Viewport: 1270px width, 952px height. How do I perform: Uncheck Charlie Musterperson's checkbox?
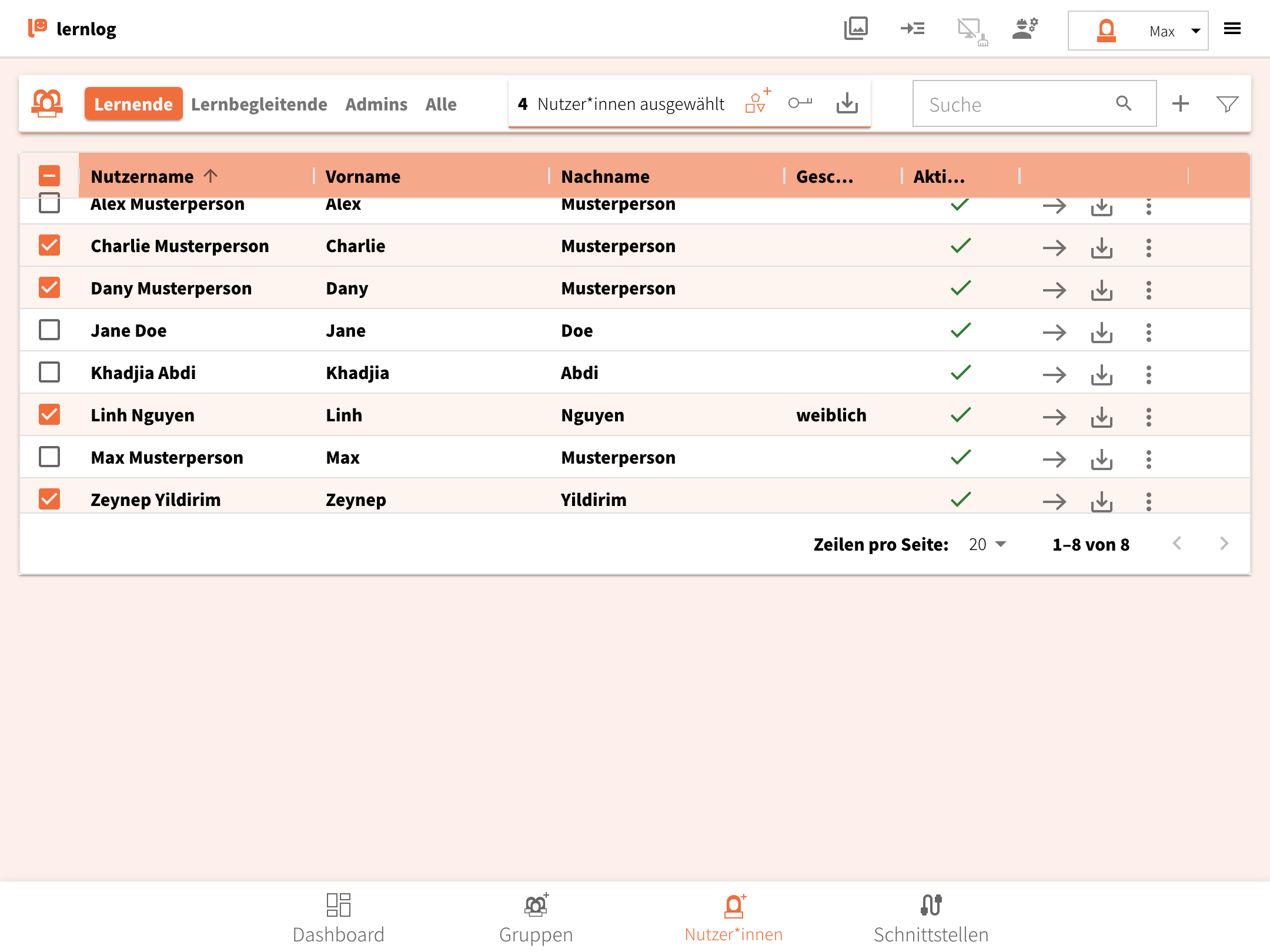click(x=49, y=246)
